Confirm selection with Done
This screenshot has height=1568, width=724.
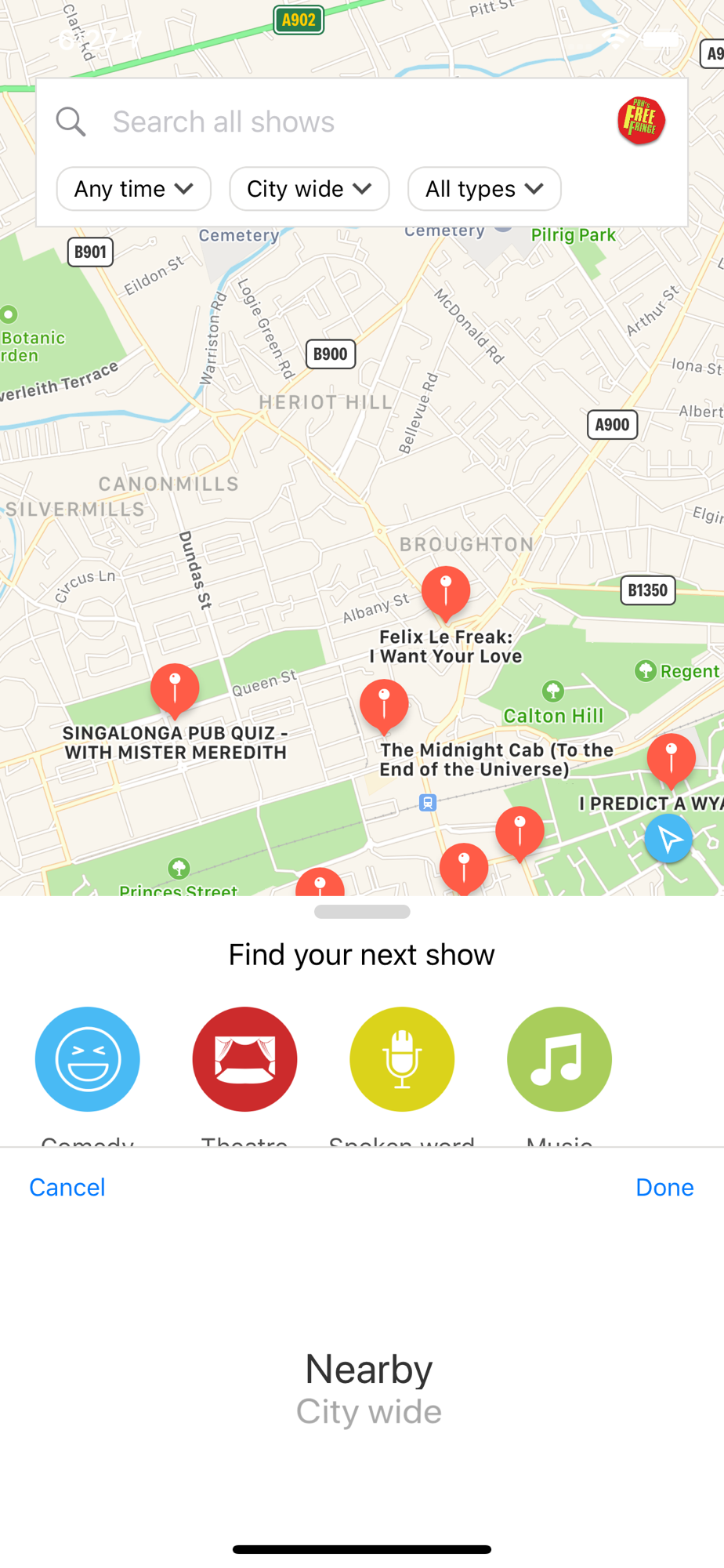[664, 1187]
